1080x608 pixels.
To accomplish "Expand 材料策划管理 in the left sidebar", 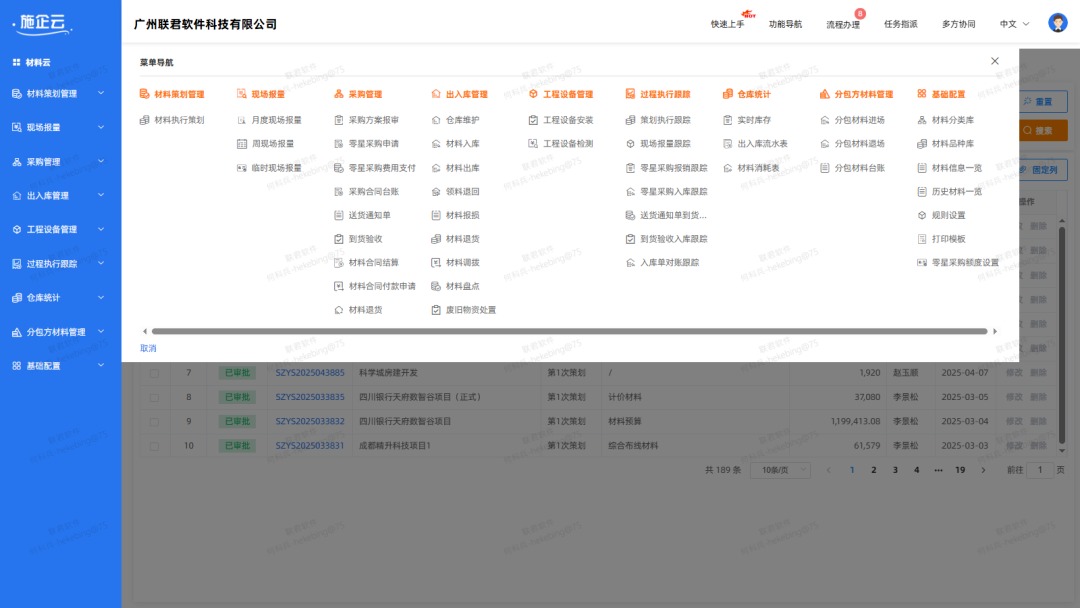I will point(55,94).
